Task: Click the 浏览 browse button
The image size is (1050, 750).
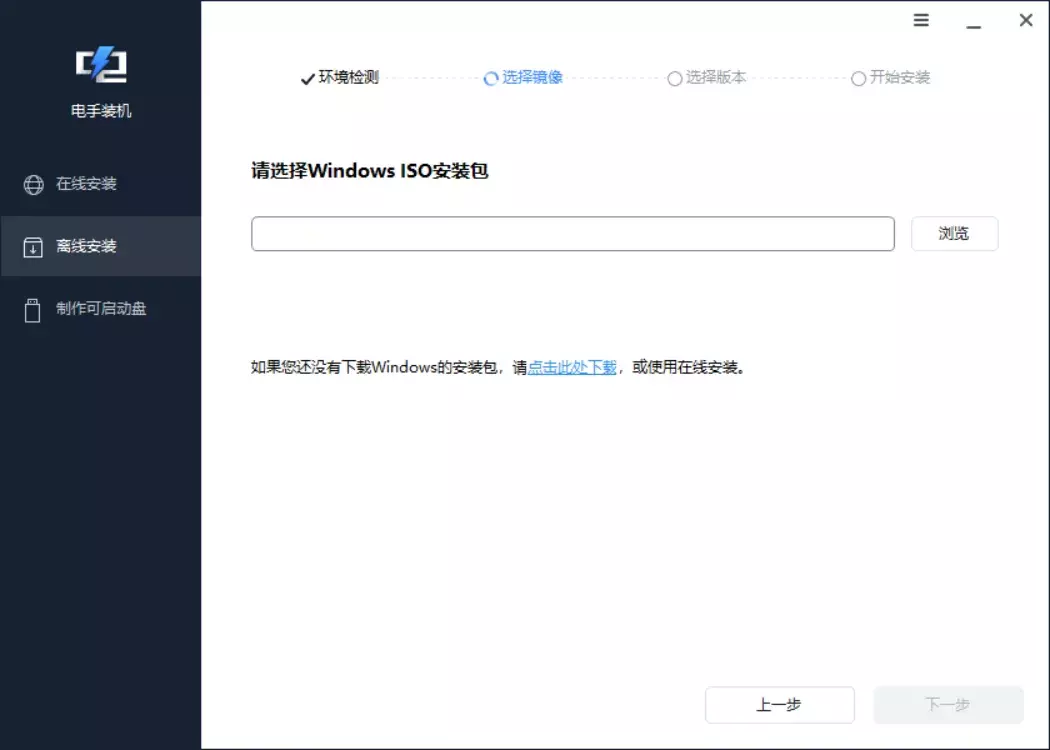Action: pos(954,234)
